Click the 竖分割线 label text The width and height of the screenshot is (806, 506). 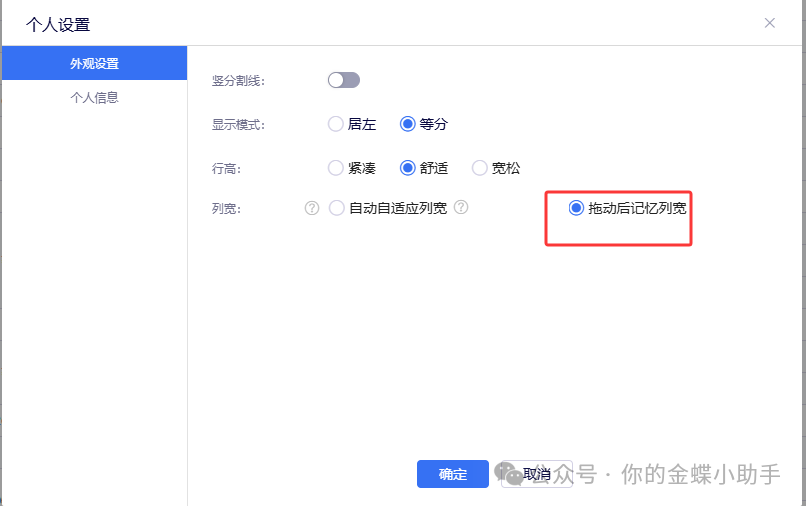tap(238, 81)
